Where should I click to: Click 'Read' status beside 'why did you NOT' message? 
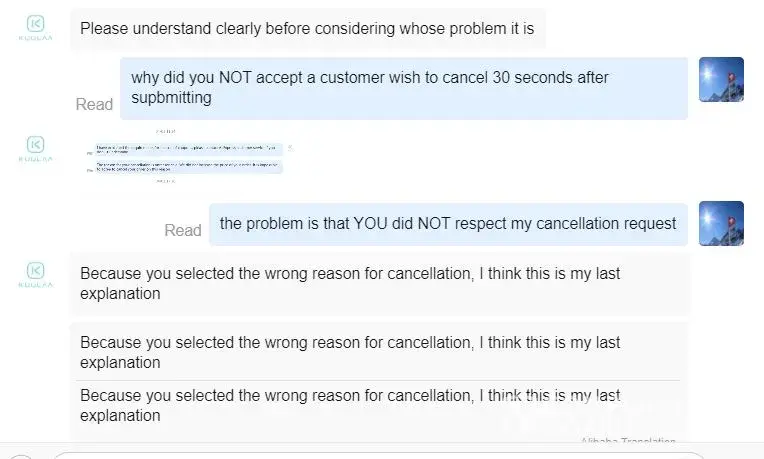pos(94,104)
